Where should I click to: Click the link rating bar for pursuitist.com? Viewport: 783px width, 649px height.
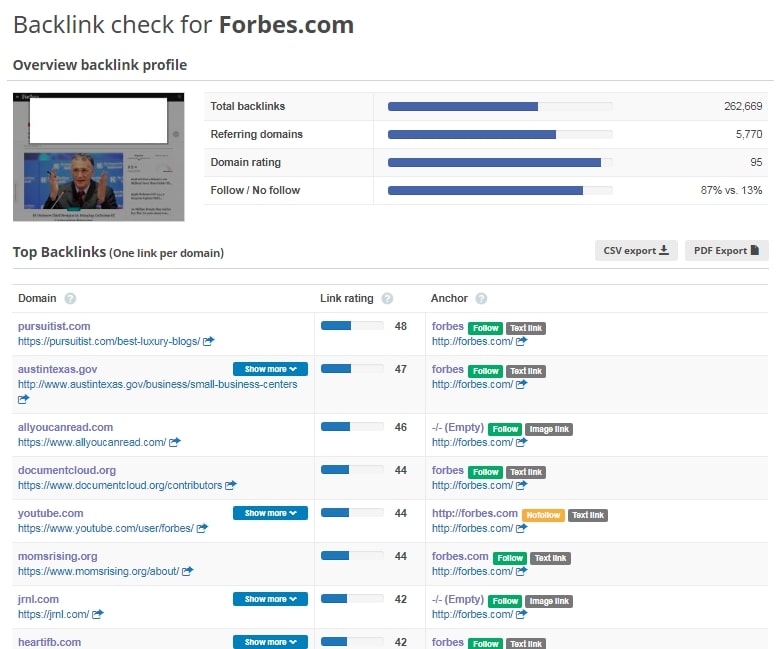click(352, 326)
